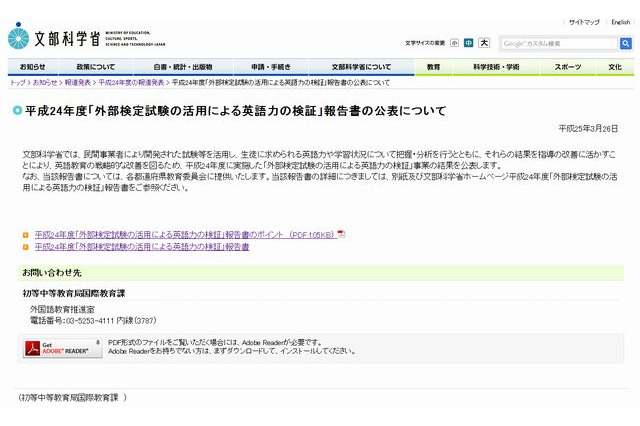The image size is (640, 426).
Task: Click the 文部科学省 logo
Action: click(87, 37)
